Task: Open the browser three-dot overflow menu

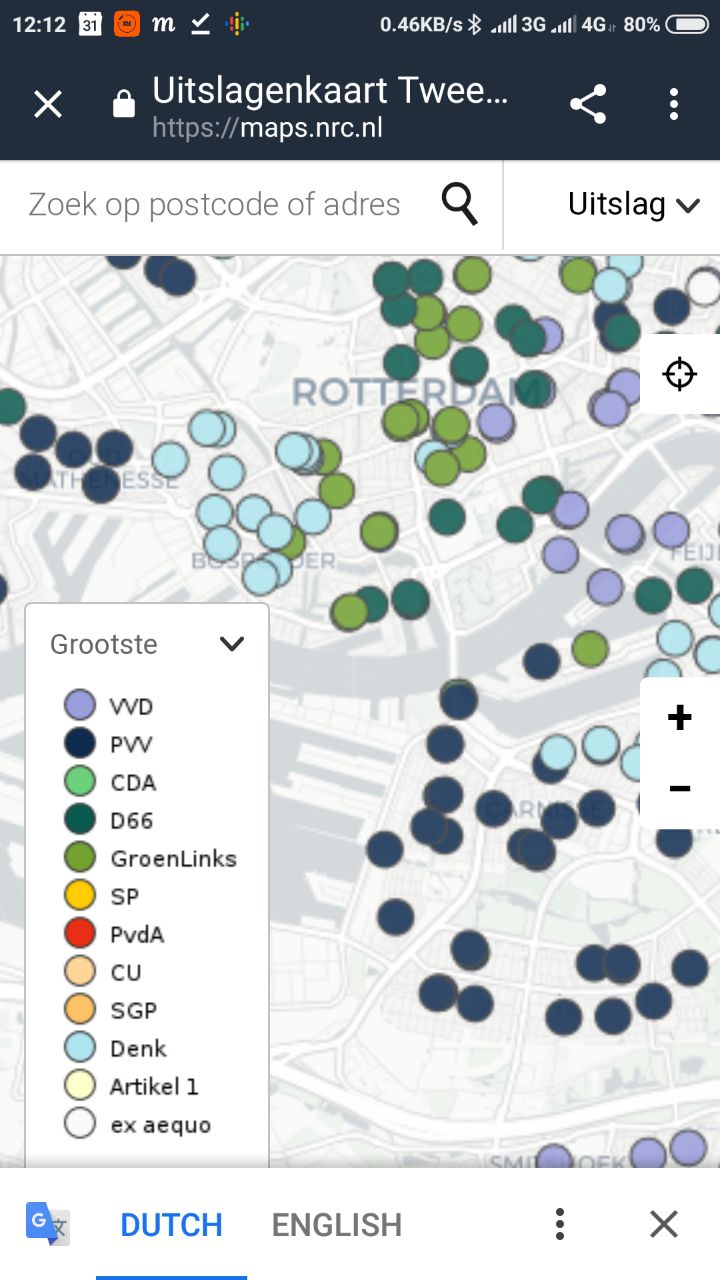Action: pyautogui.click(x=674, y=104)
